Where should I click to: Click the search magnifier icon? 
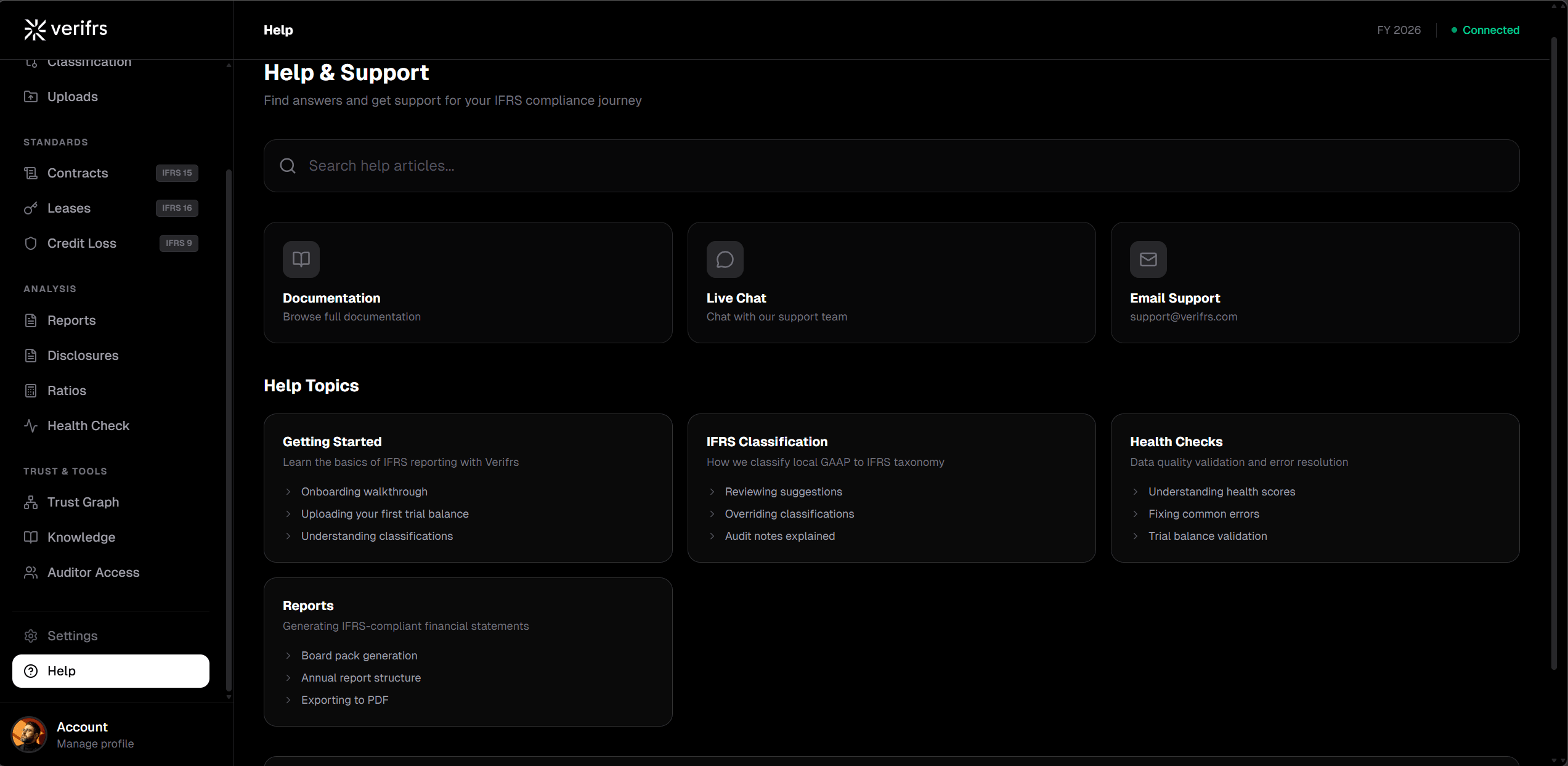tap(288, 166)
